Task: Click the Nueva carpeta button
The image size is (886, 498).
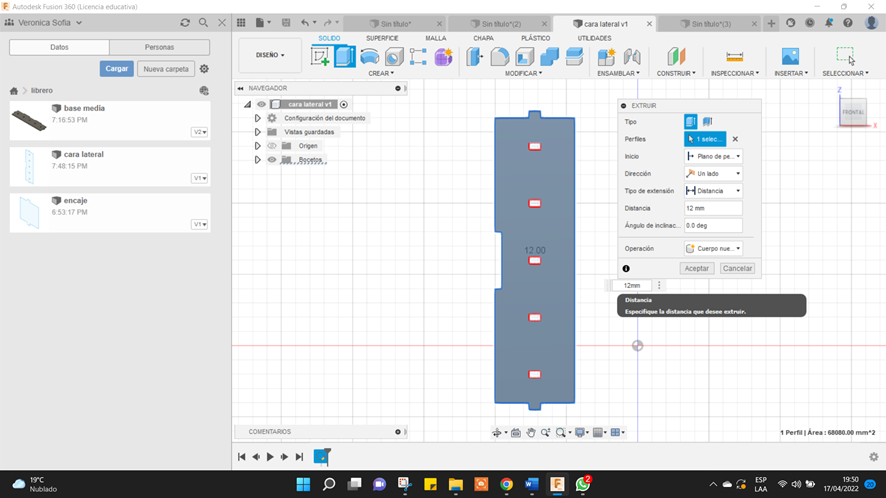Action: coord(166,69)
